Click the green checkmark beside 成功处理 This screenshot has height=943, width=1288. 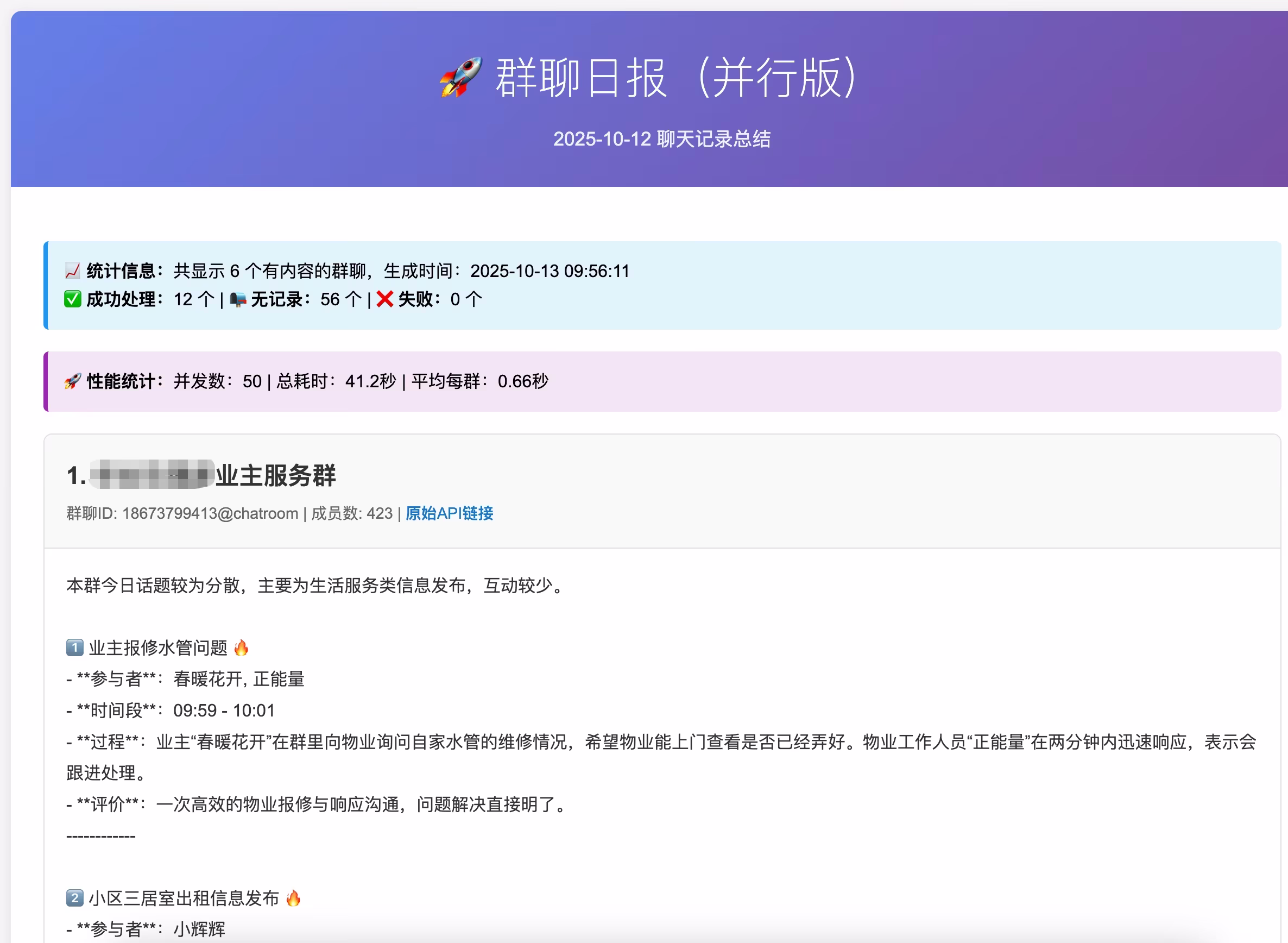coord(72,299)
